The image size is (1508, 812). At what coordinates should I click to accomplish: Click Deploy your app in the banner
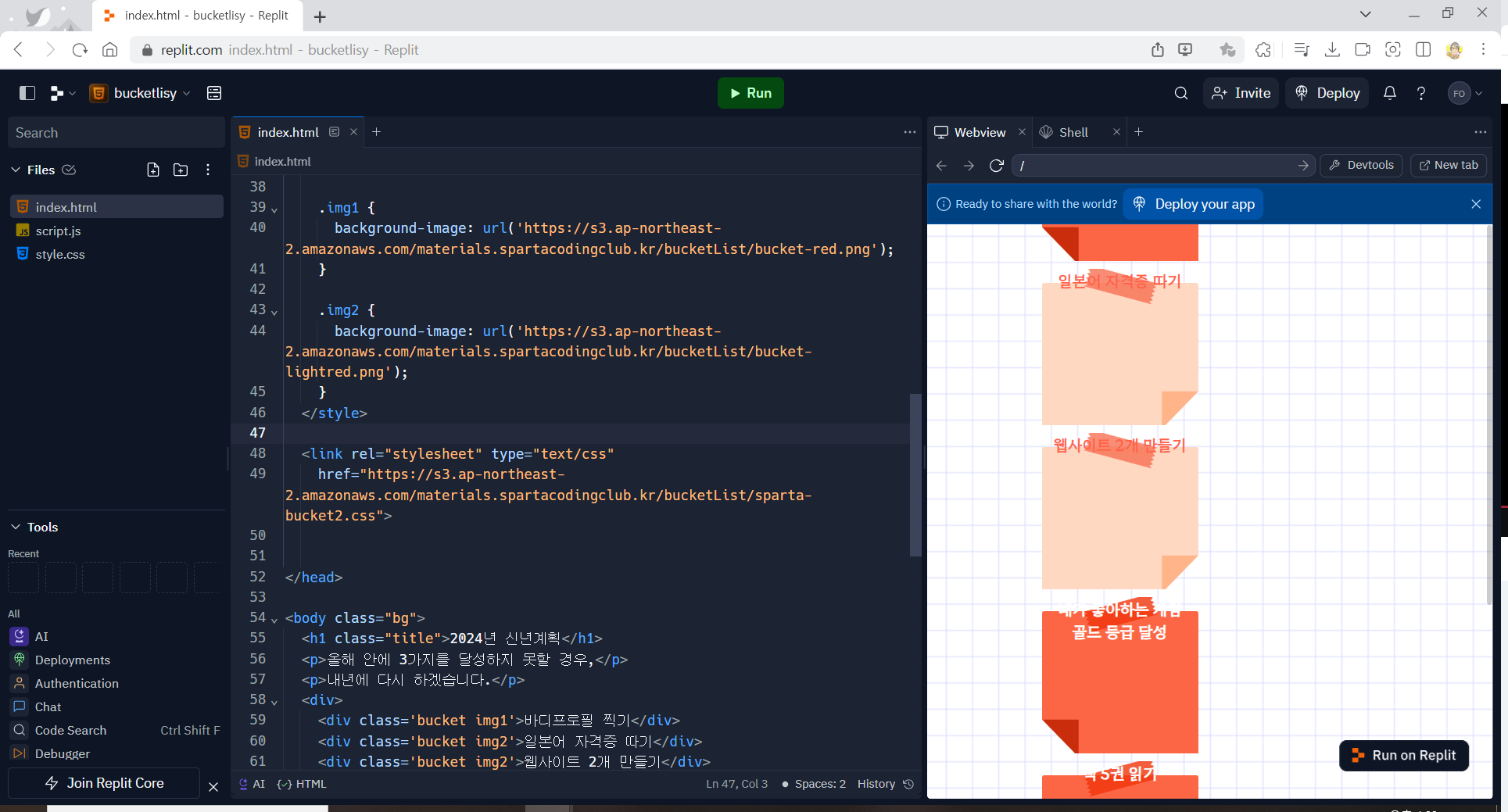click(x=1193, y=204)
